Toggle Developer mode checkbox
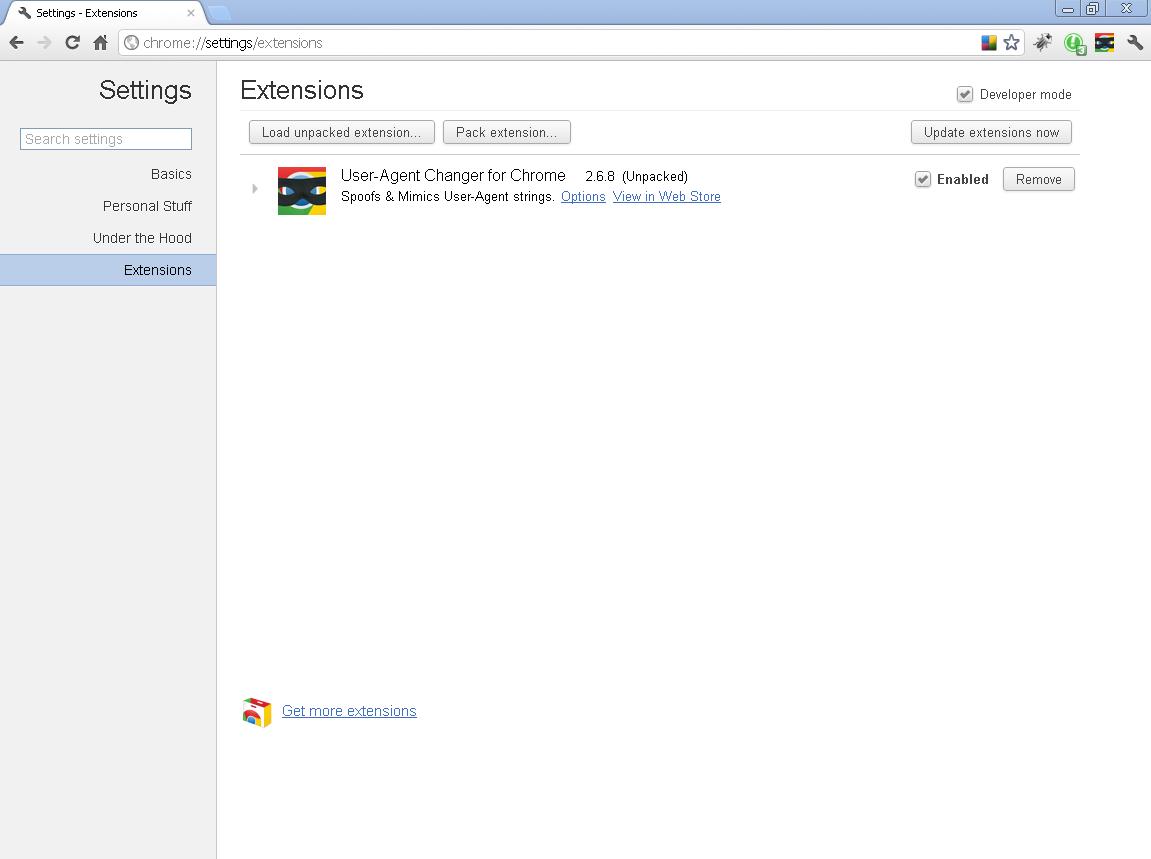The width and height of the screenshot is (1151, 859). tap(965, 94)
